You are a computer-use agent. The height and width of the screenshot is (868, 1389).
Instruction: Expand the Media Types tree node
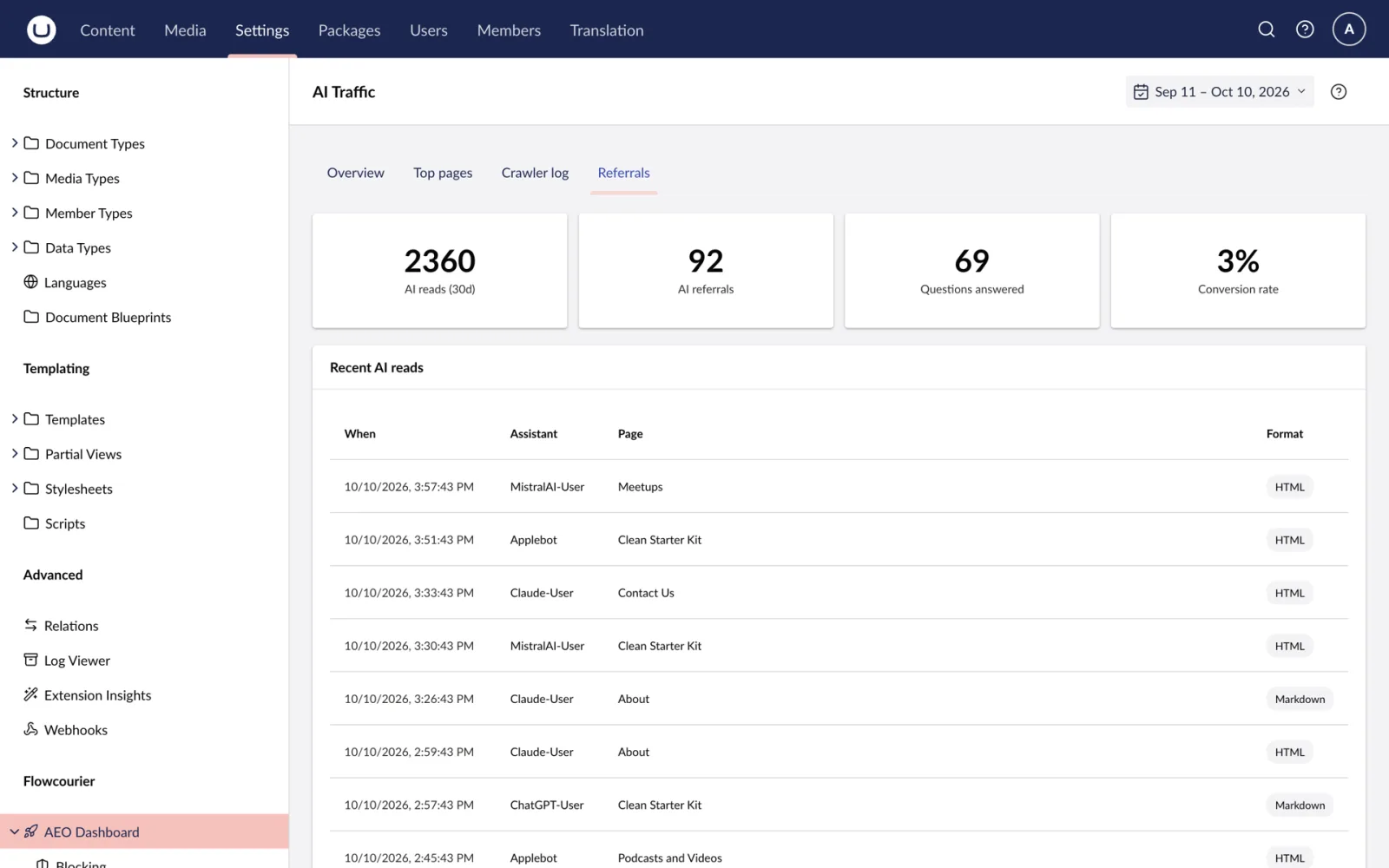click(14, 177)
